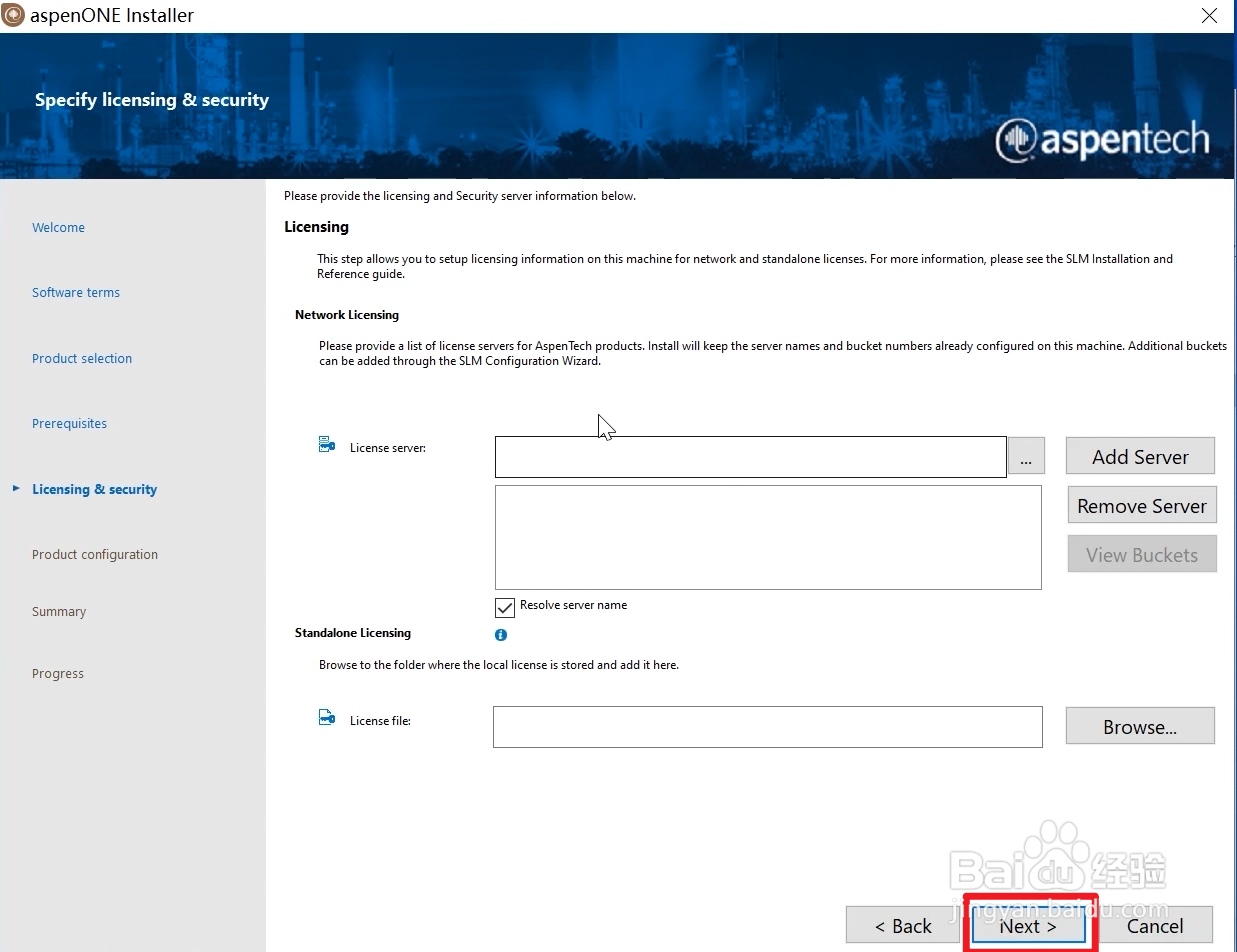This screenshot has width=1237, height=952.
Task: Select the Product configuration step
Action: (x=95, y=555)
